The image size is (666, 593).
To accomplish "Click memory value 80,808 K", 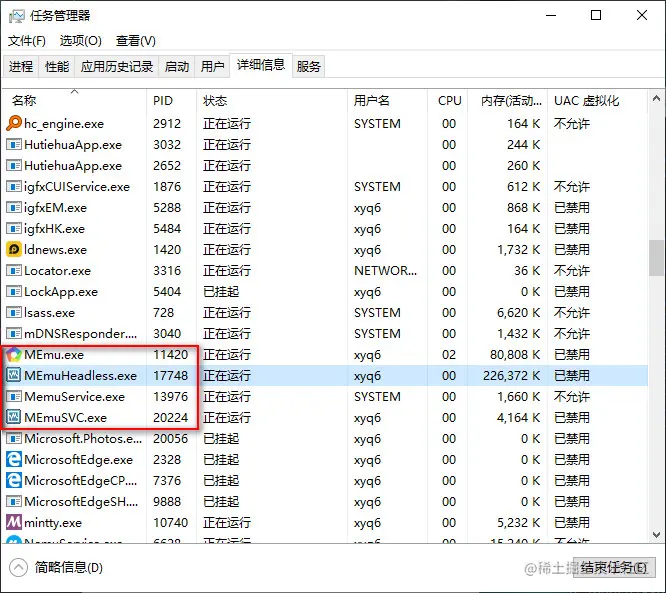I will pos(515,354).
